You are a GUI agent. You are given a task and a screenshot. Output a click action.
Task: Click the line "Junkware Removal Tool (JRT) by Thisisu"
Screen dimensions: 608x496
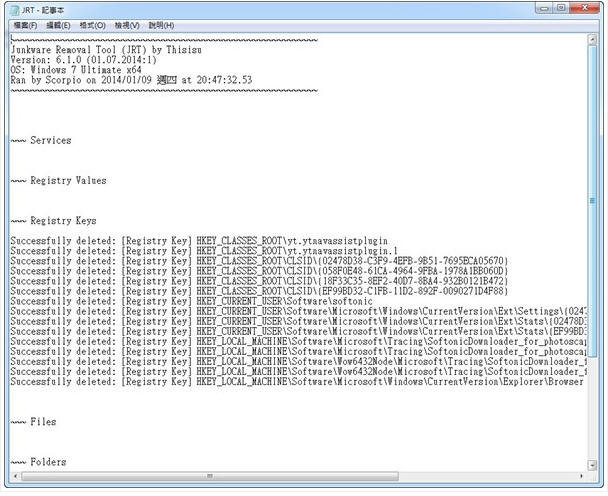pyautogui.click(x=106, y=50)
